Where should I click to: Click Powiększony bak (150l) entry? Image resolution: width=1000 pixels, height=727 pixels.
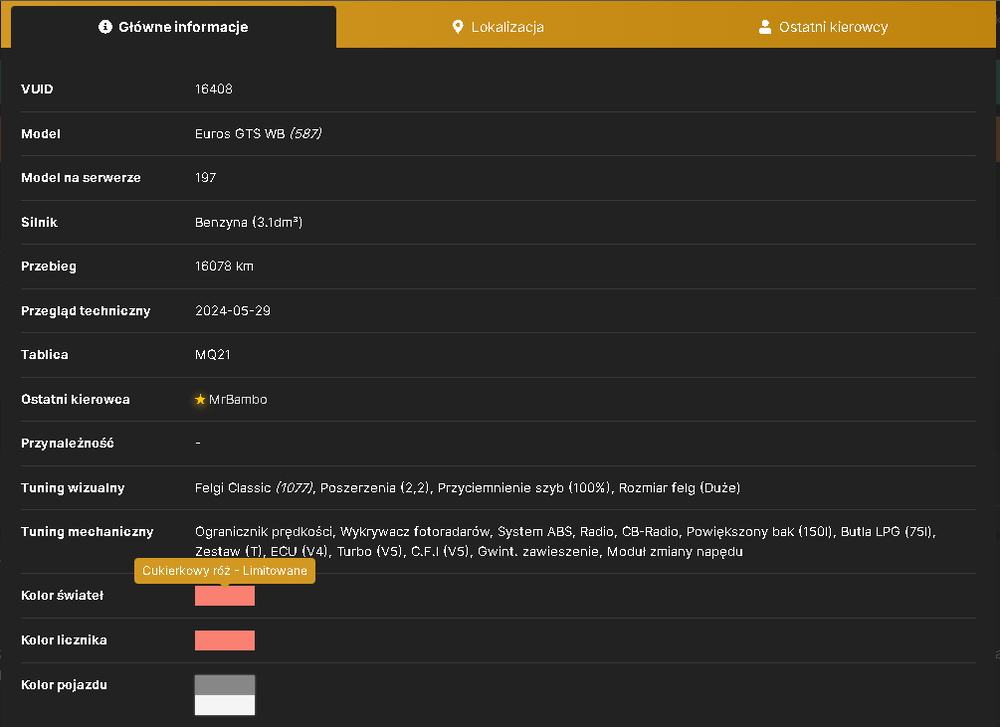coord(759,532)
